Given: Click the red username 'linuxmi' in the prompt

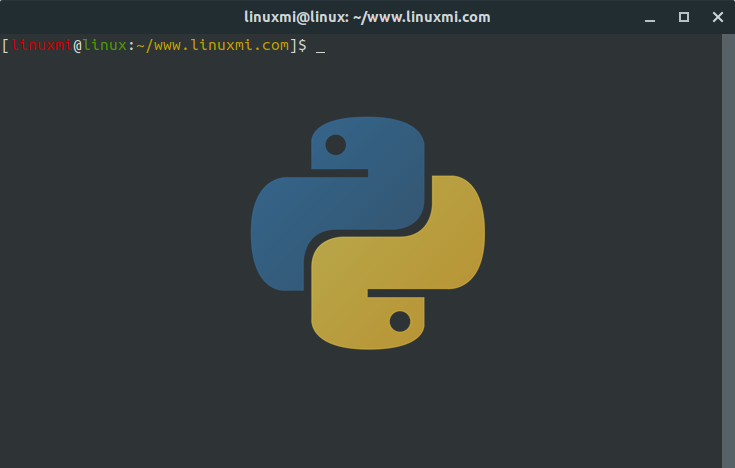Looking at the screenshot, I should point(42,45).
